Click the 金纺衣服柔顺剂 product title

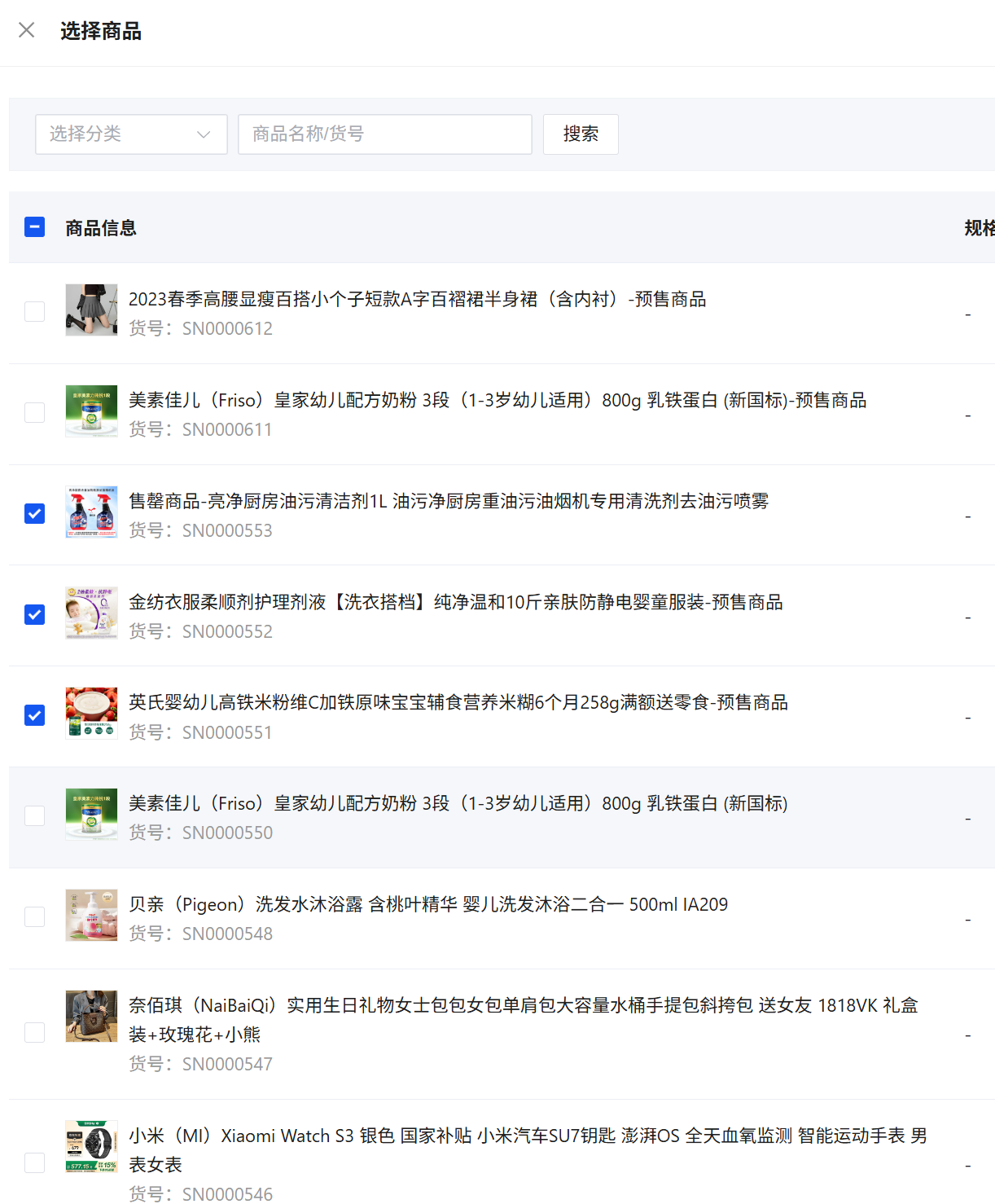click(x=455, y=602)
